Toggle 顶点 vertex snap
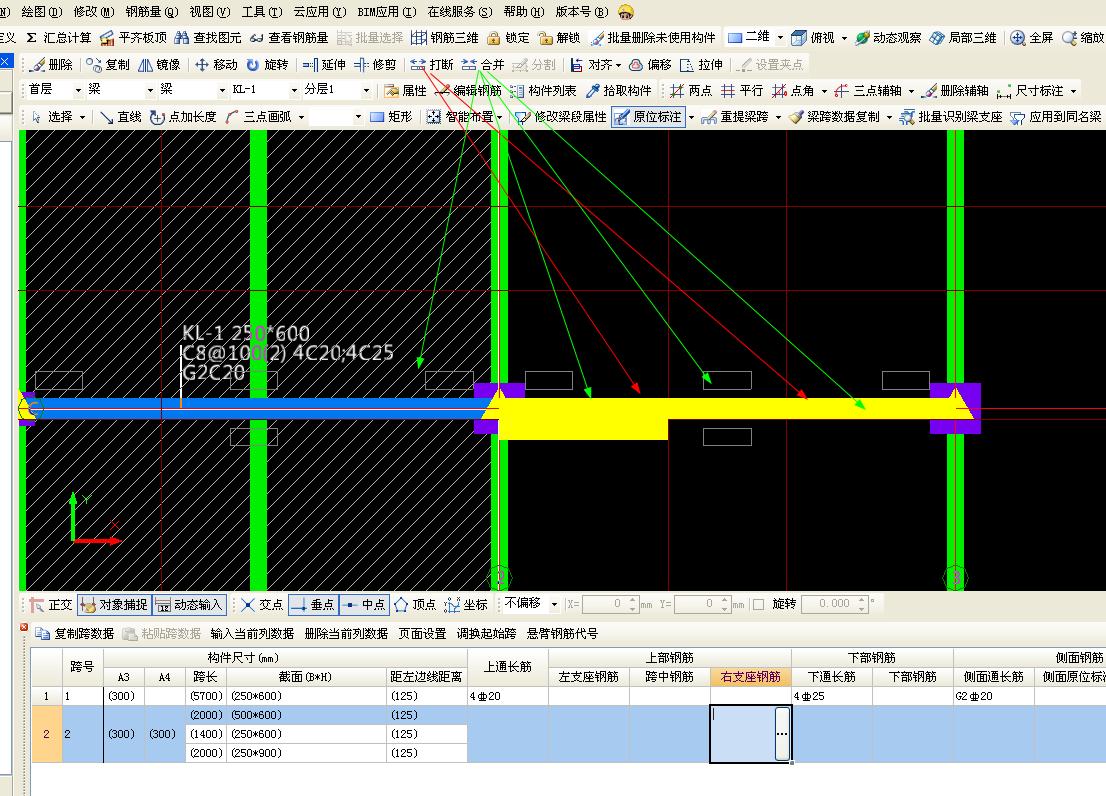Viewport: 1106px width, 796px height. click(415, 605)
